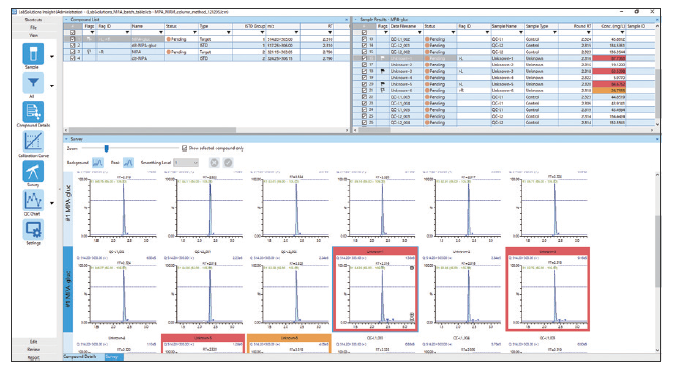The width and height of the screenshot is (678, 378).
Task: Expand the arrow next to Sample icon
Action: coord(52,57)
